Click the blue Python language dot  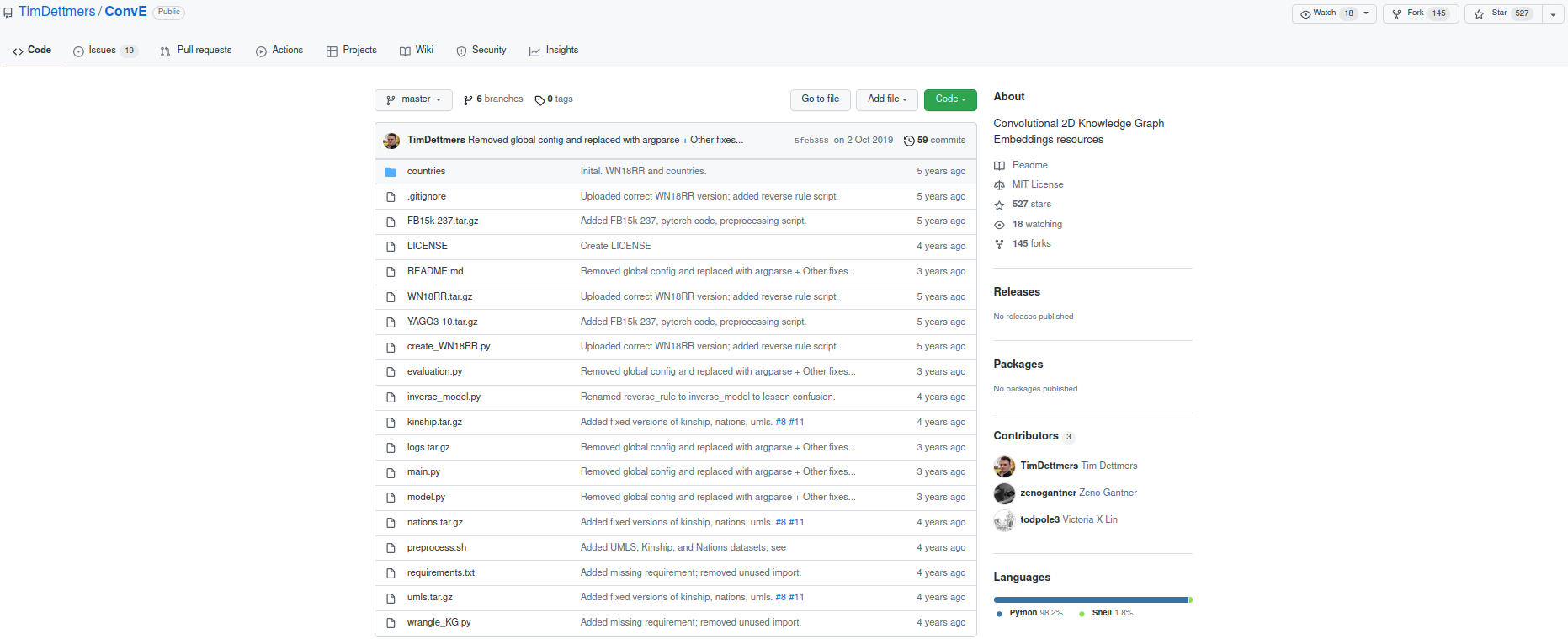[999, 614]
